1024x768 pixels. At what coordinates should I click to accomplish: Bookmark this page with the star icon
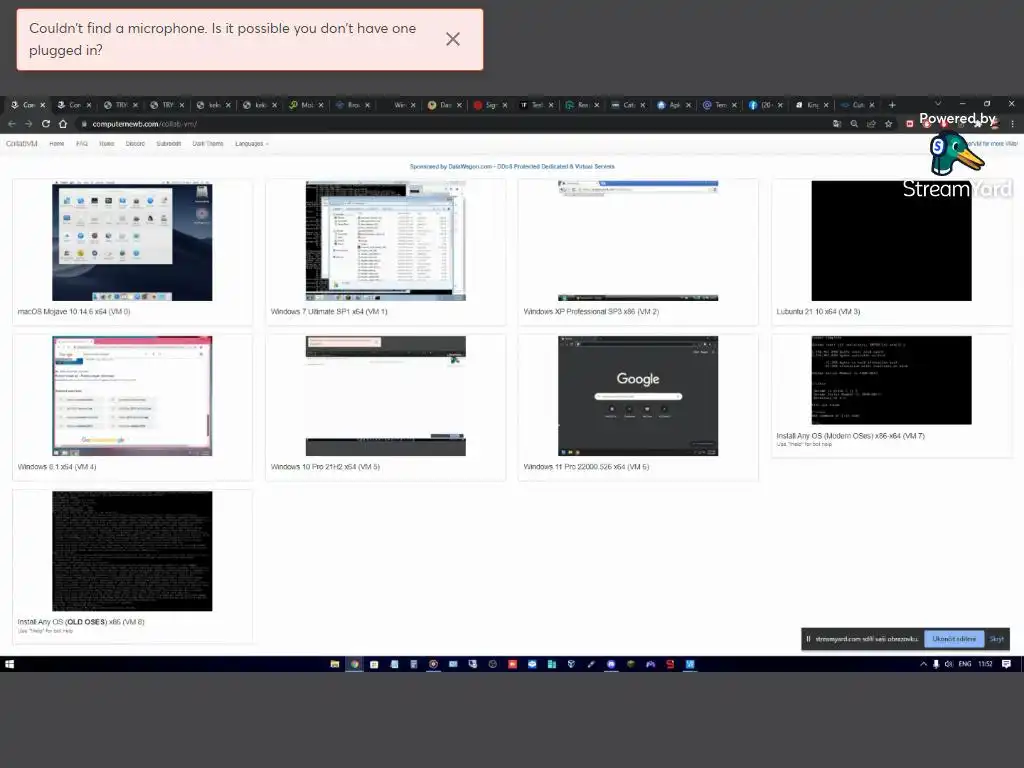pos(888,123)
